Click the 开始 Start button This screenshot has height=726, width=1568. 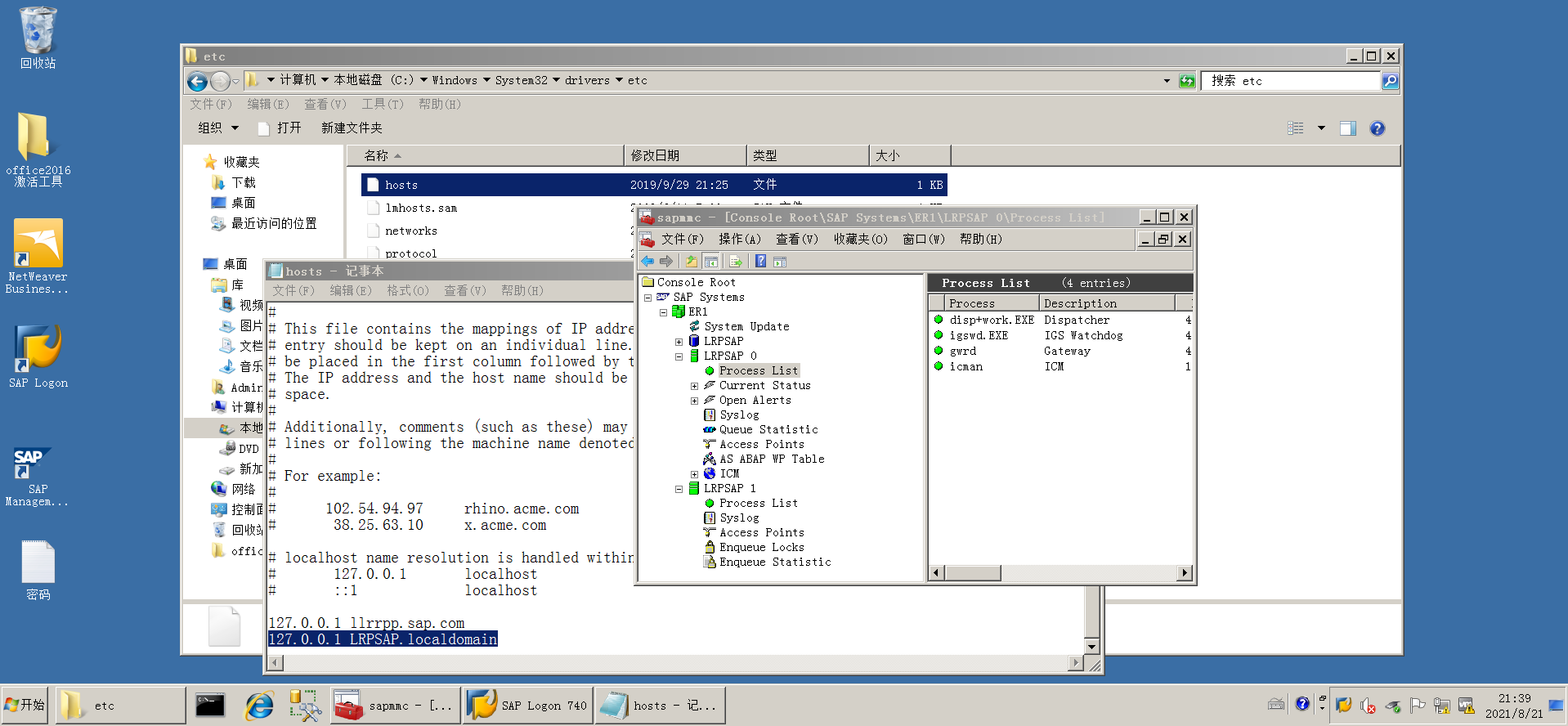pos(25,705)
